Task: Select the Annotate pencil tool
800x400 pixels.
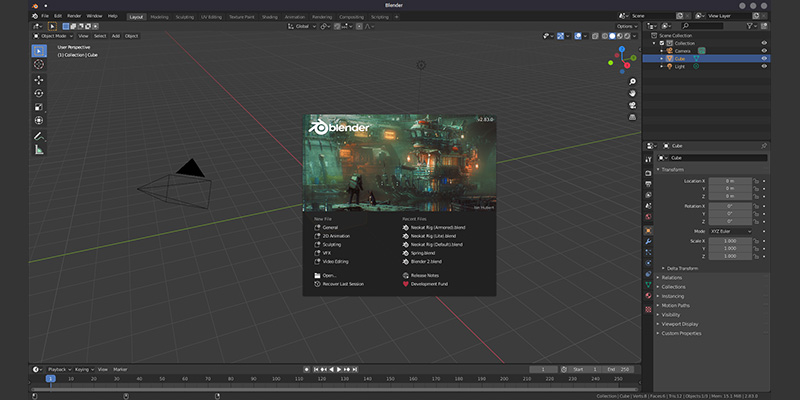Action: [39, 136]
